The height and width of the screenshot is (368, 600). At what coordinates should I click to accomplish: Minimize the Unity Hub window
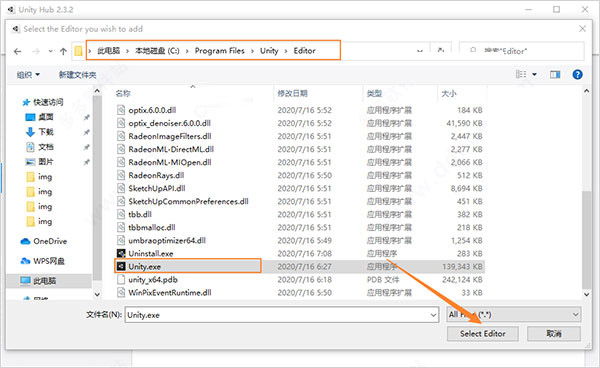[x=529, y=9]
